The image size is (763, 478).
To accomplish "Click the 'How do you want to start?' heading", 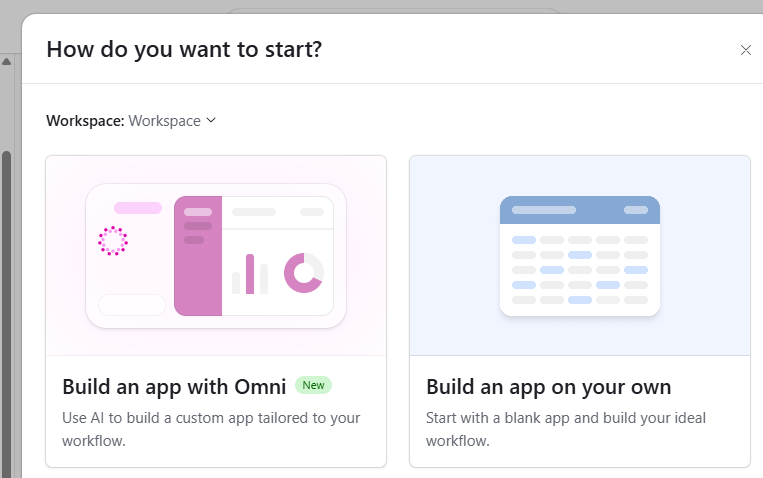I will (184, 50).
